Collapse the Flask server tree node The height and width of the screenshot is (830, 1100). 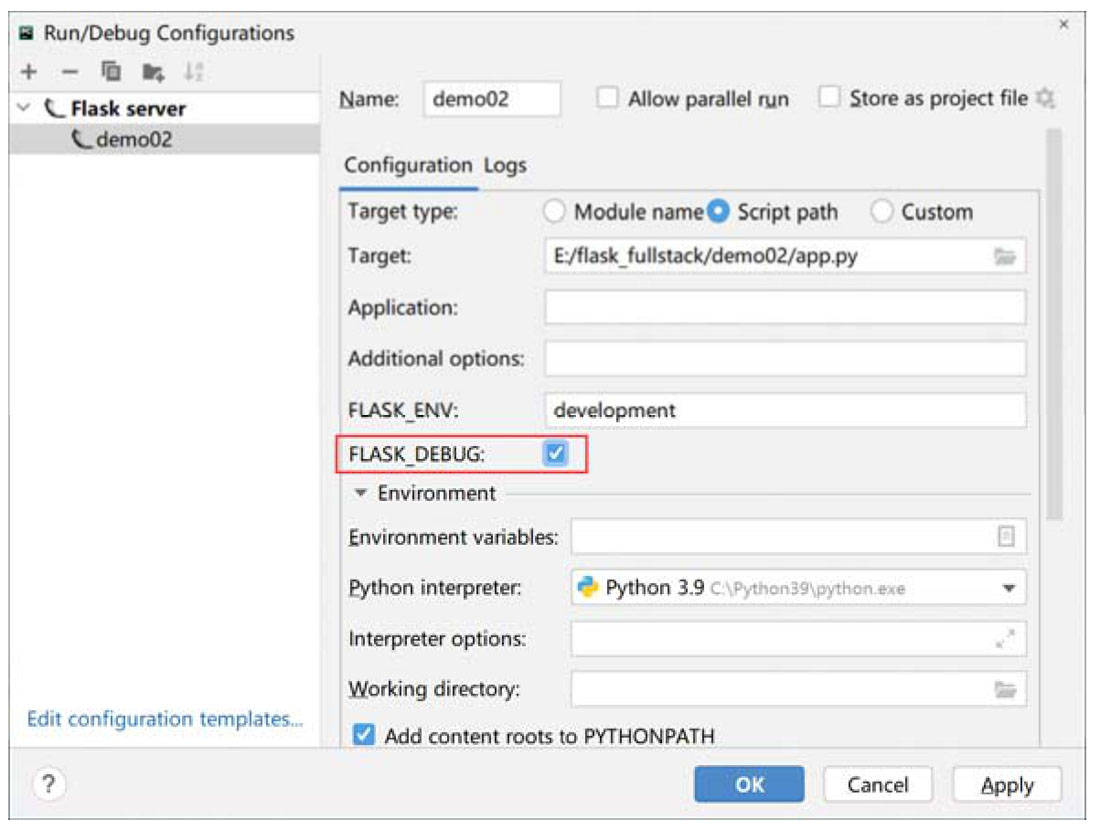click(25, 108)
